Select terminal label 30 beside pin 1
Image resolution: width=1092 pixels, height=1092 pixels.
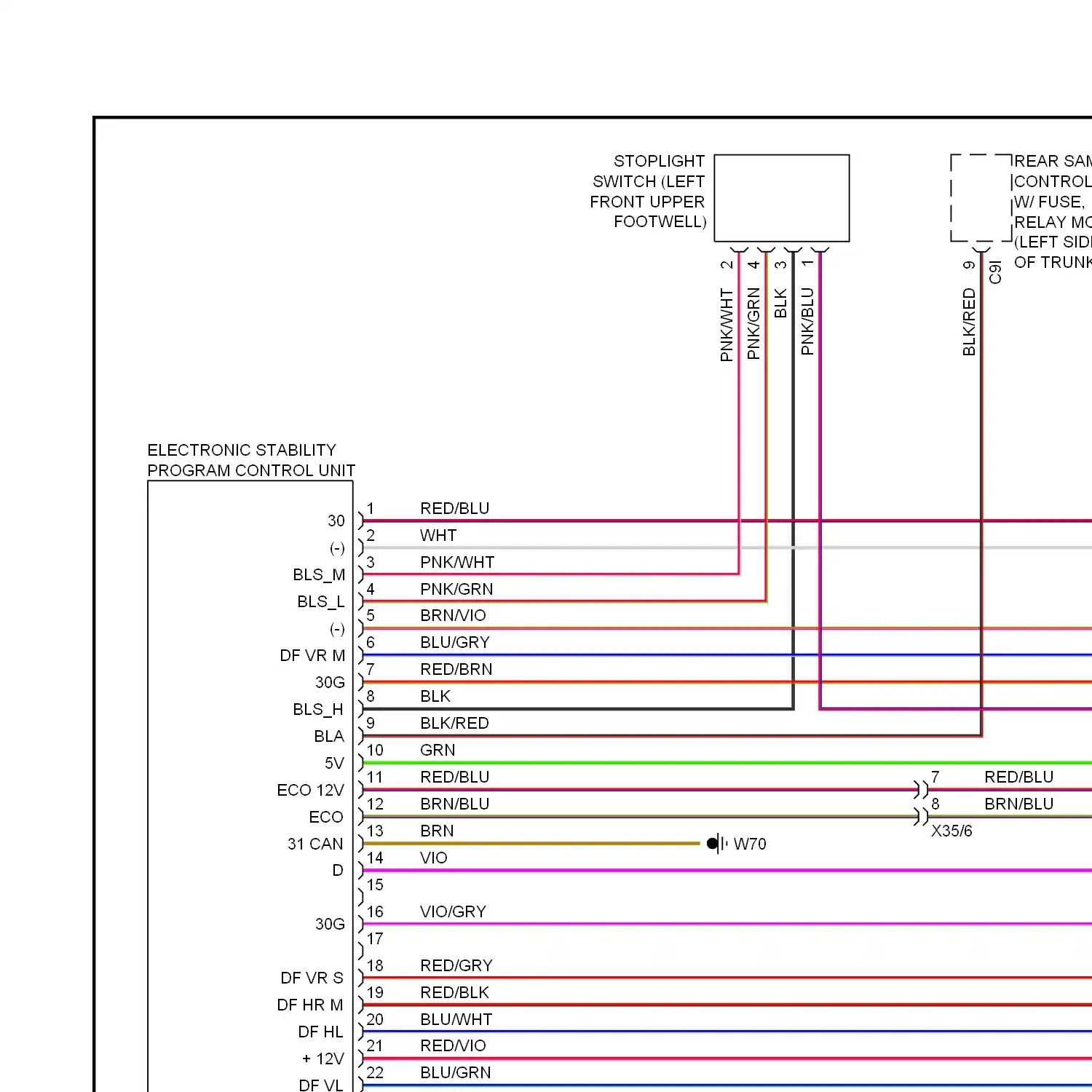click(x=336, y=521)
